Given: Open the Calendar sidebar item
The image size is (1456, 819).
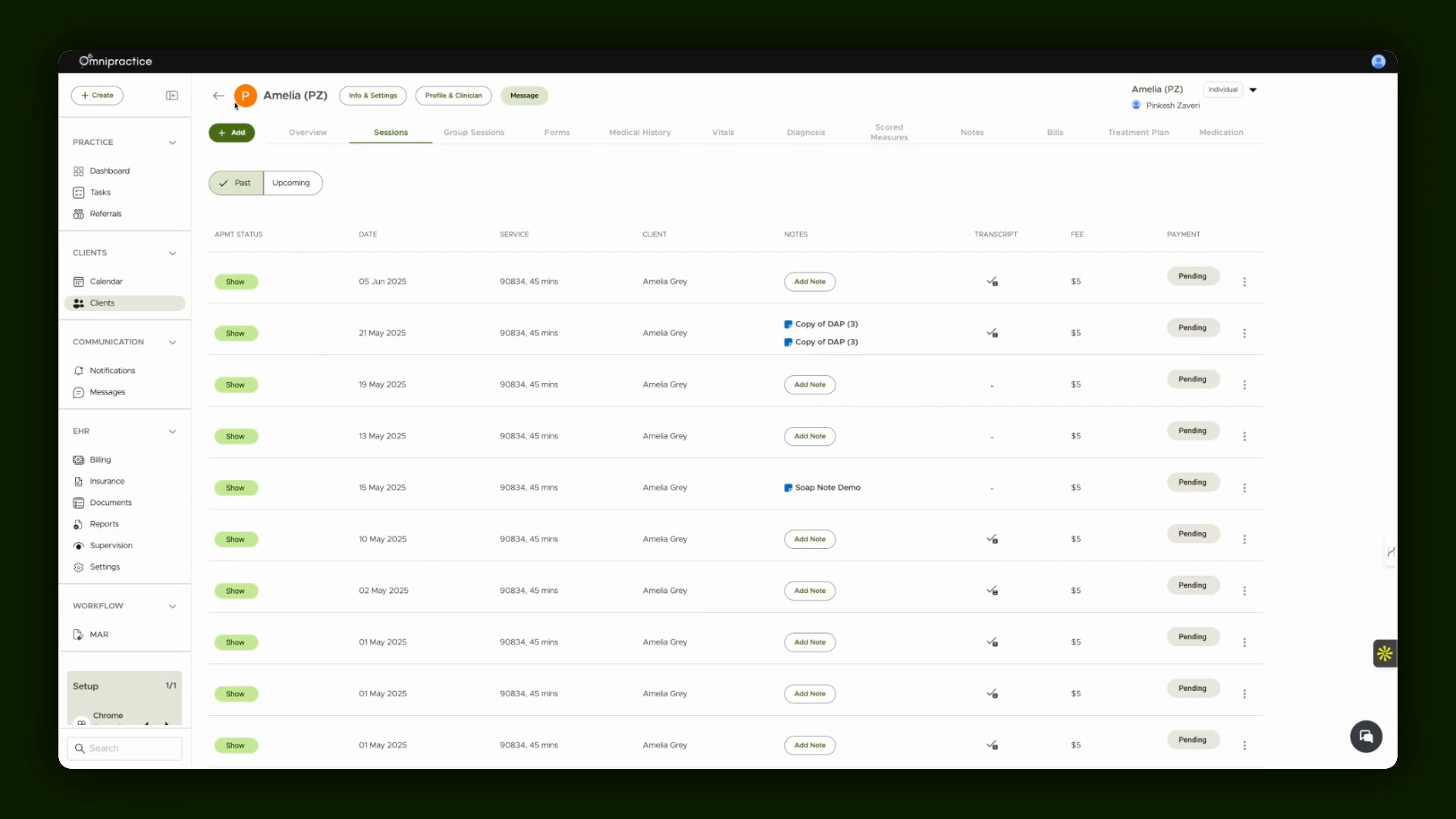Looking at the screenshot, I should (x=106, y=281).
